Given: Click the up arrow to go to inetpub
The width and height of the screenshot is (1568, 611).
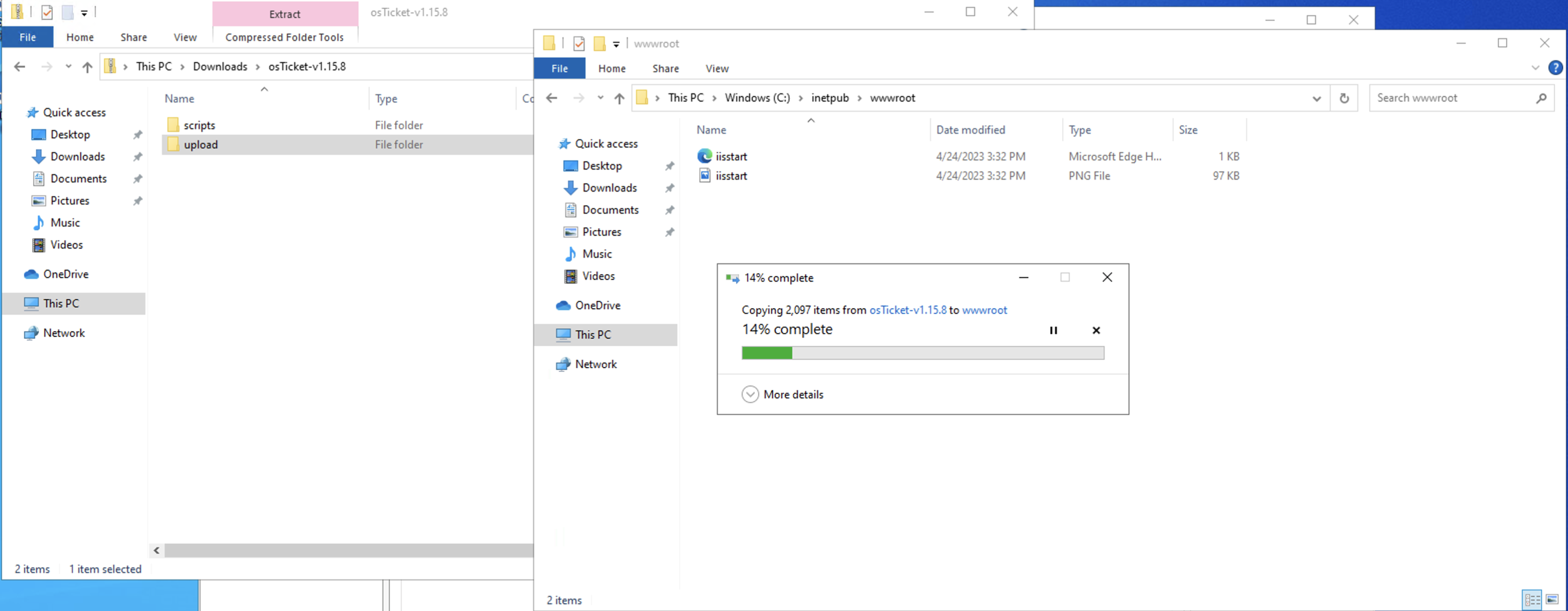Looking at the screenshot, I should pyautogui.click(x=619, y=98).
